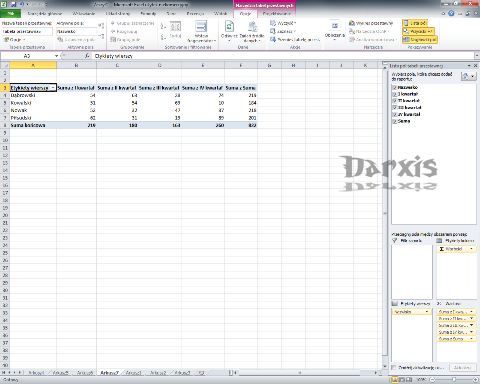The image size is (480, 384).
Task: Open Etykiety wierszy filter dropdown in cell A3
Action: coord(53,88)
